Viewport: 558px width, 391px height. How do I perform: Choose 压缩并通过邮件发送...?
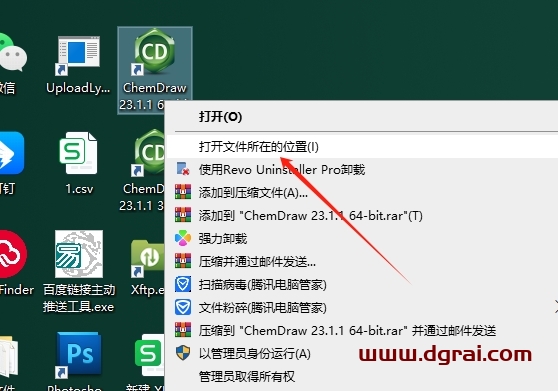pos(362,261)
